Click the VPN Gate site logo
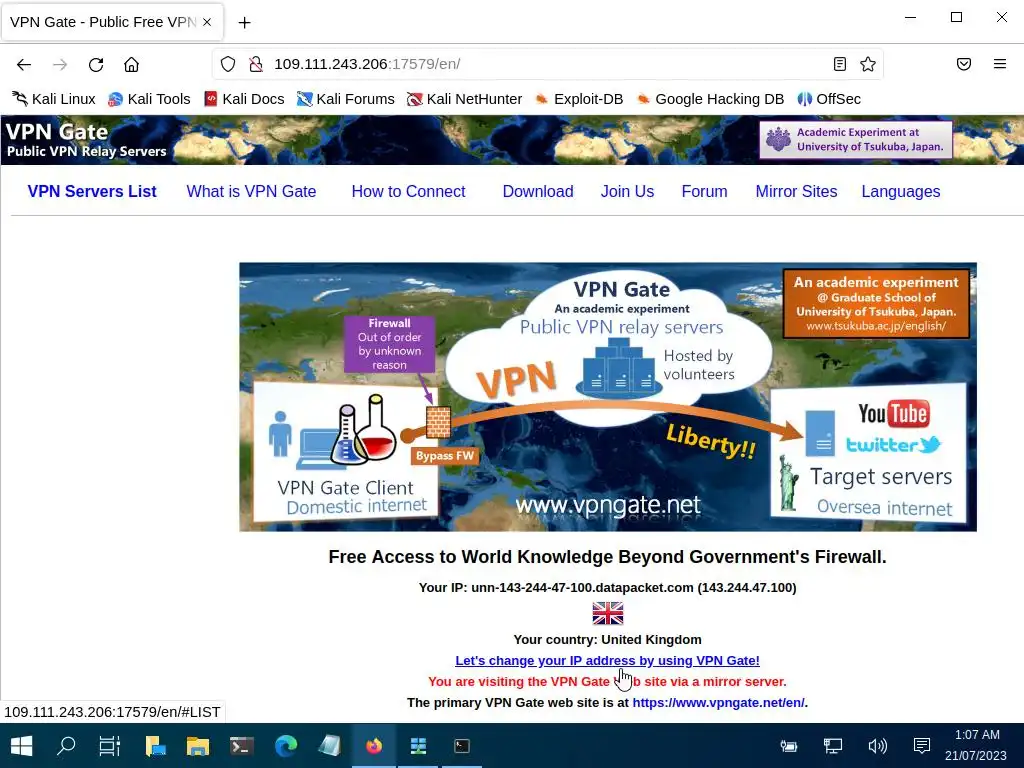Image resolution: width=1024 pixels, height=768 pixels. pos(86,140)
